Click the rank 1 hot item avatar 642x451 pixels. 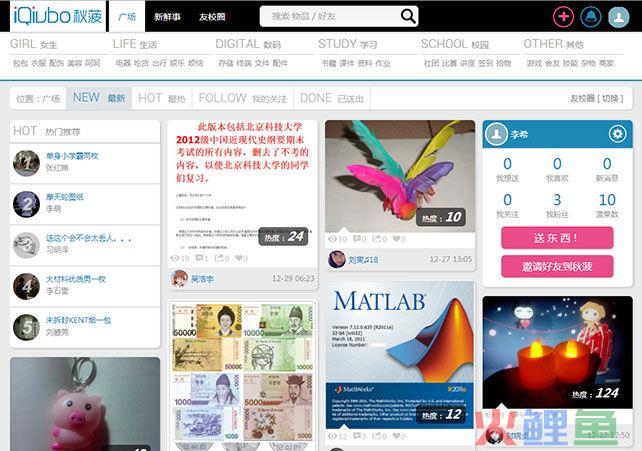pyautogui.click(x=26, y=163)
